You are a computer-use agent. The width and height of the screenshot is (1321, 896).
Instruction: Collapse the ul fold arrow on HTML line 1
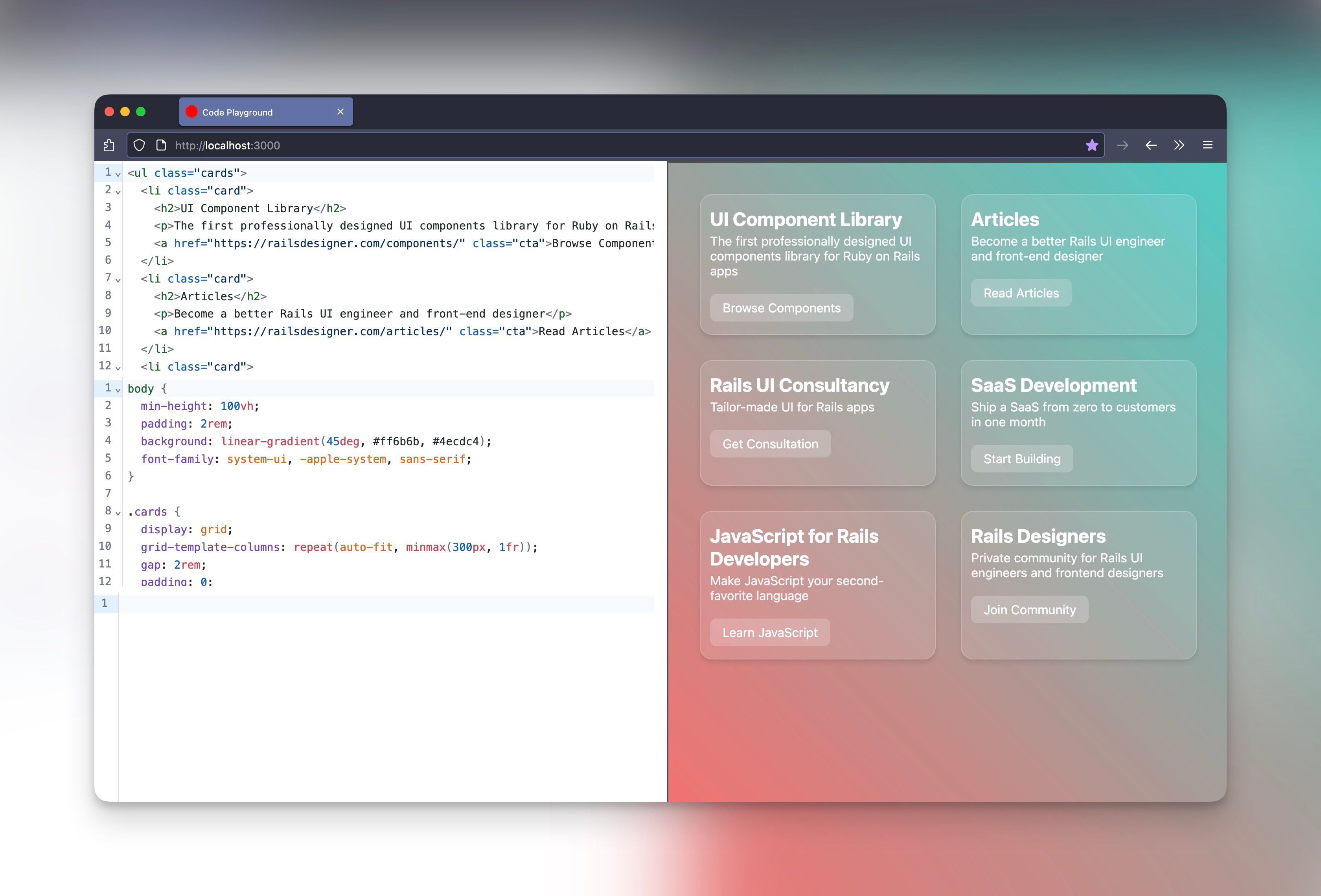click(x=118, y=174)
